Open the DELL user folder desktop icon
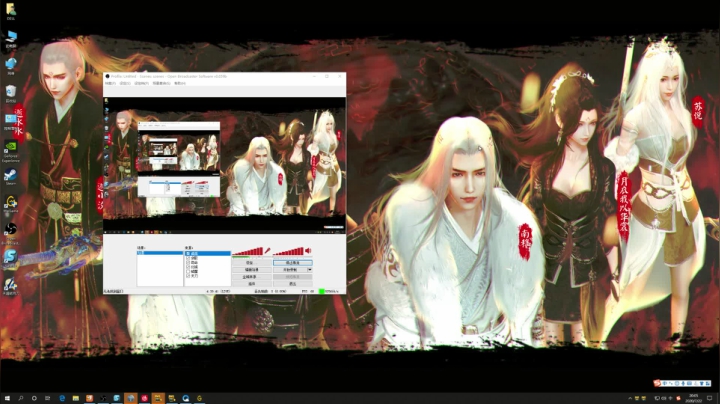The width and height of the screenshot is (720, 404). click(11, 10)
